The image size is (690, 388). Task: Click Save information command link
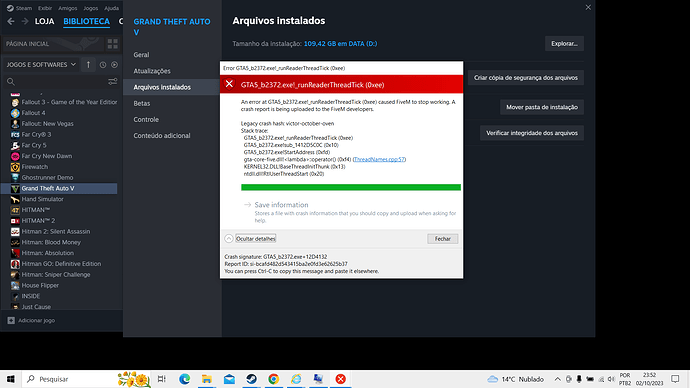(281, 205)
